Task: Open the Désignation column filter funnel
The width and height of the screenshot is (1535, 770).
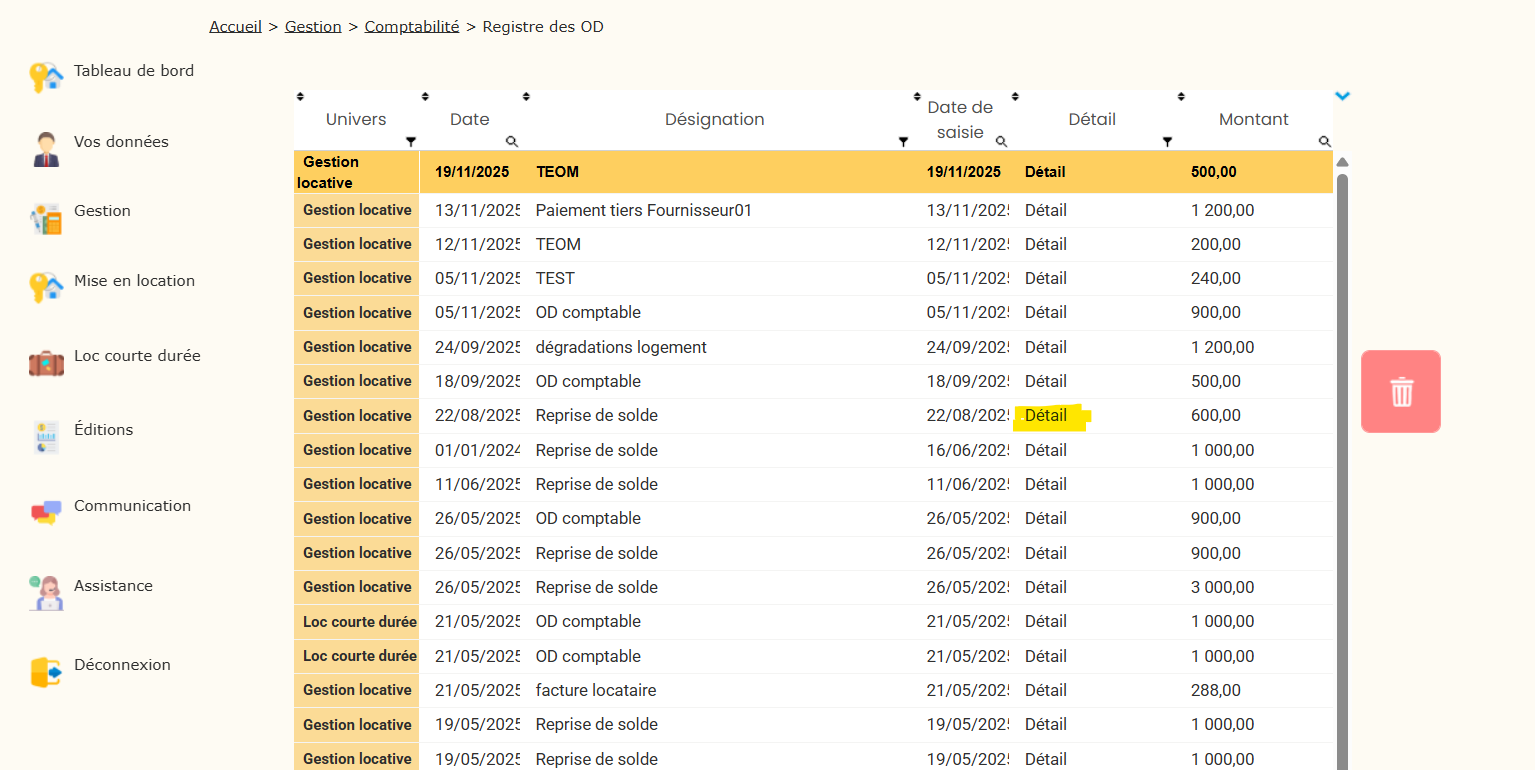Action: pos(903,142)
